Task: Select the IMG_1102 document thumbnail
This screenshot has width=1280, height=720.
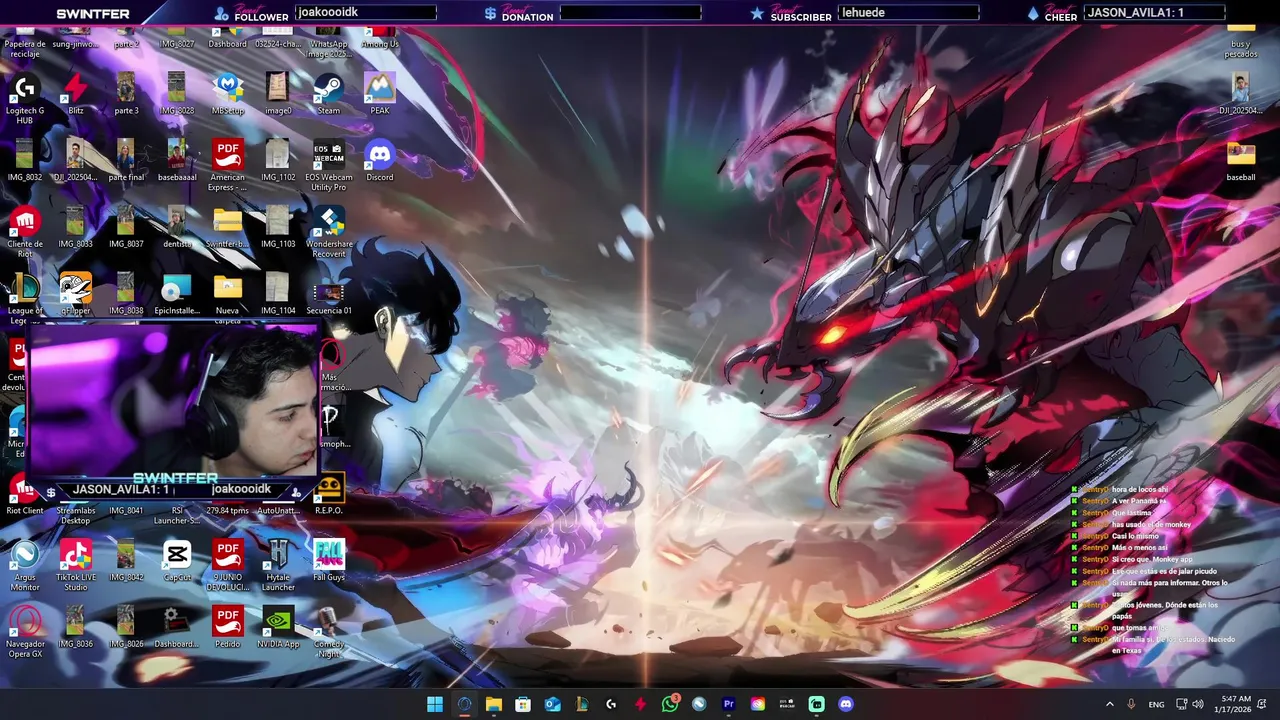Action: [278, 161]
